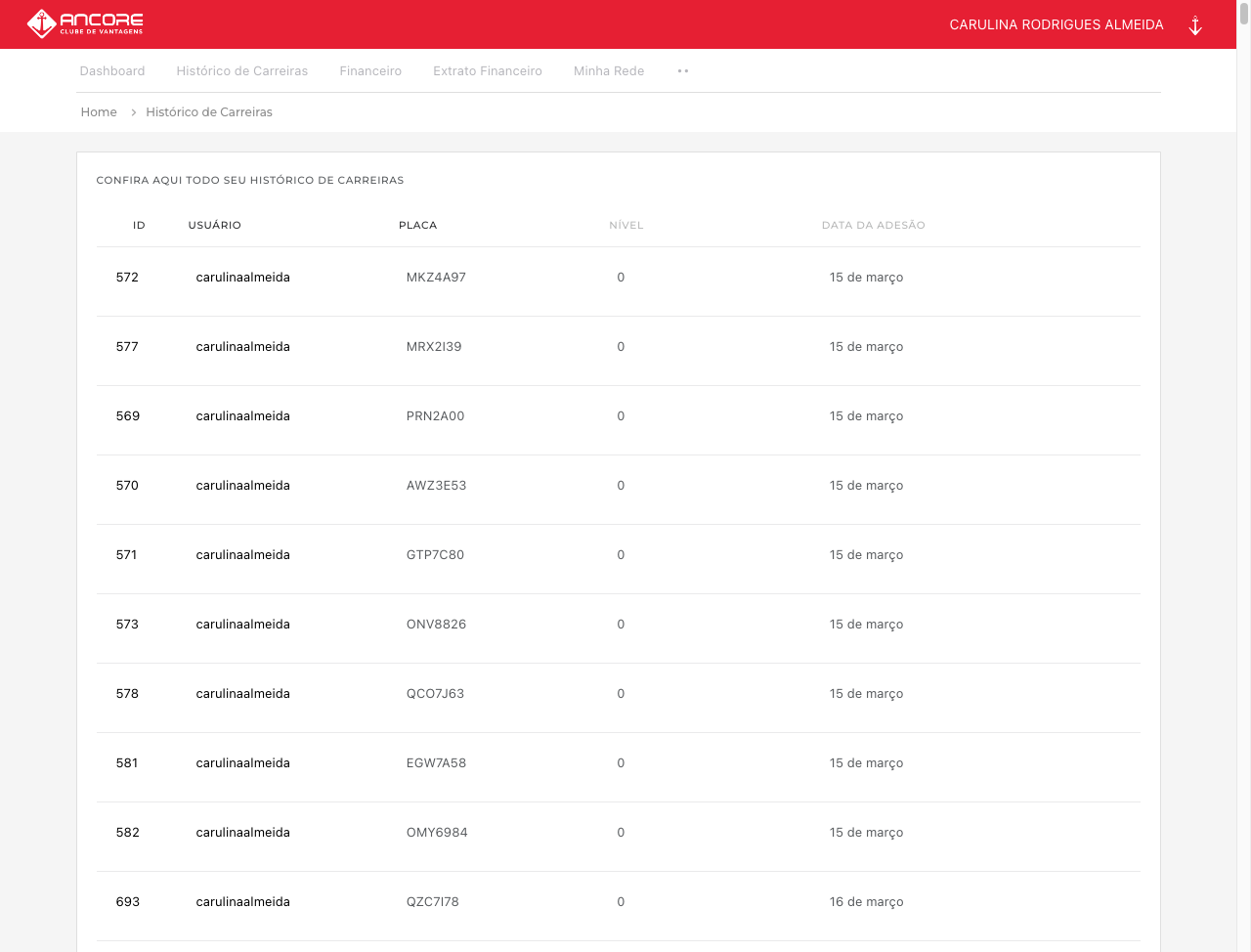Viewport: 1251px width, 952px height.
Task: Open Minha Rede page
Action: (608, 71)
